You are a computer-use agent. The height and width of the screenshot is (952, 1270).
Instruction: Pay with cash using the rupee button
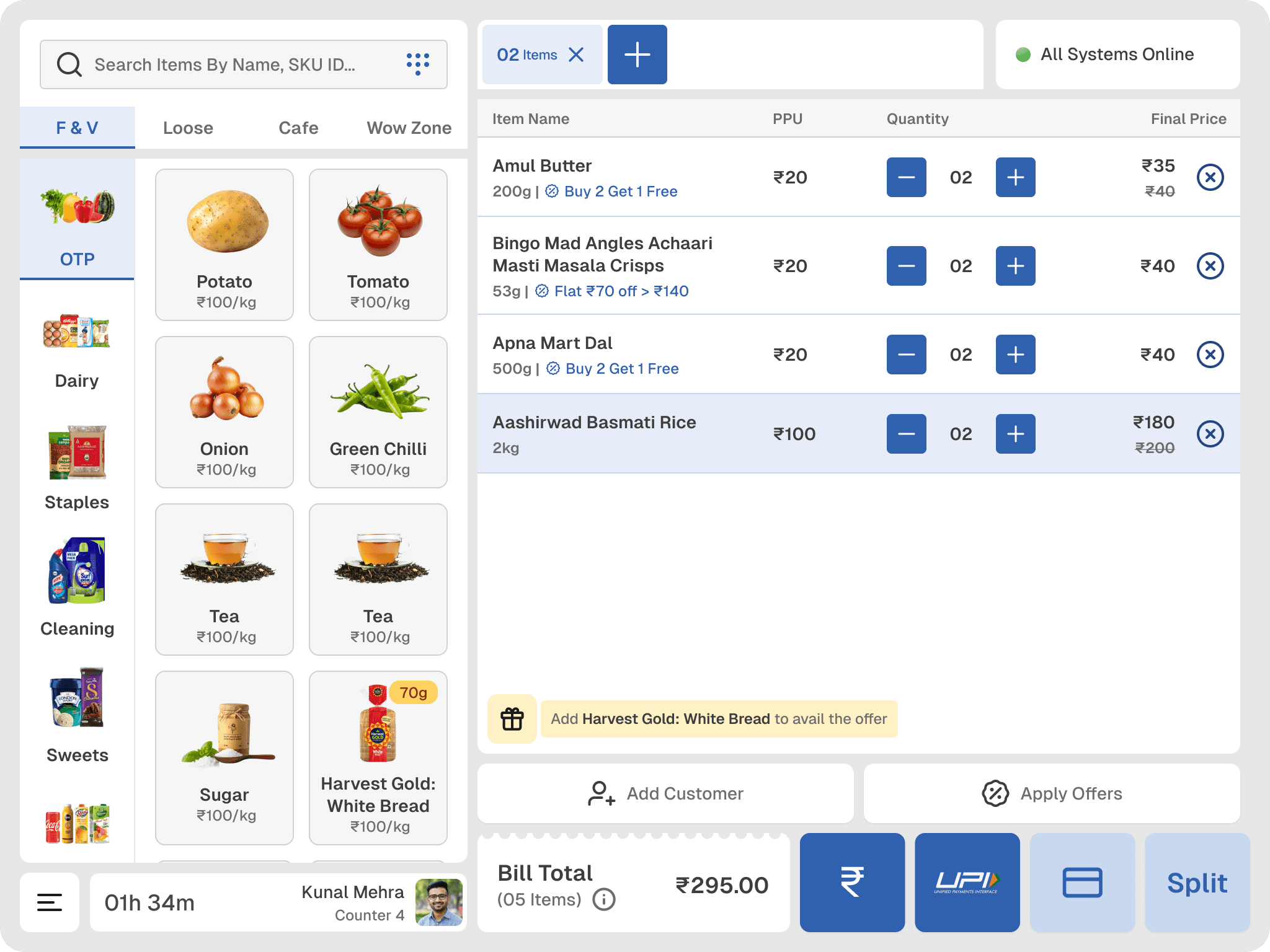coord(852,882)
